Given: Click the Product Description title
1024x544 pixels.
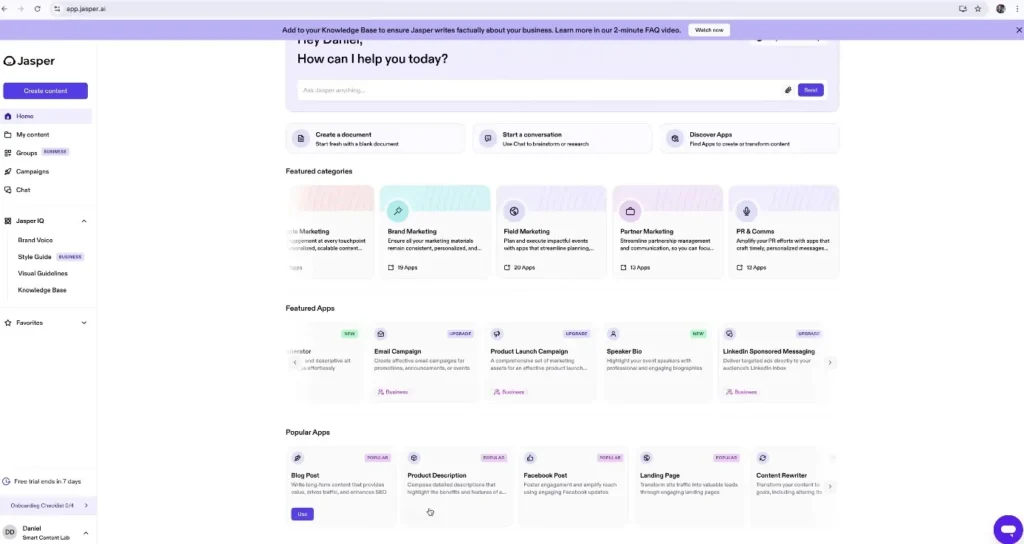Looking at the screenshot, I should [437, 475].
